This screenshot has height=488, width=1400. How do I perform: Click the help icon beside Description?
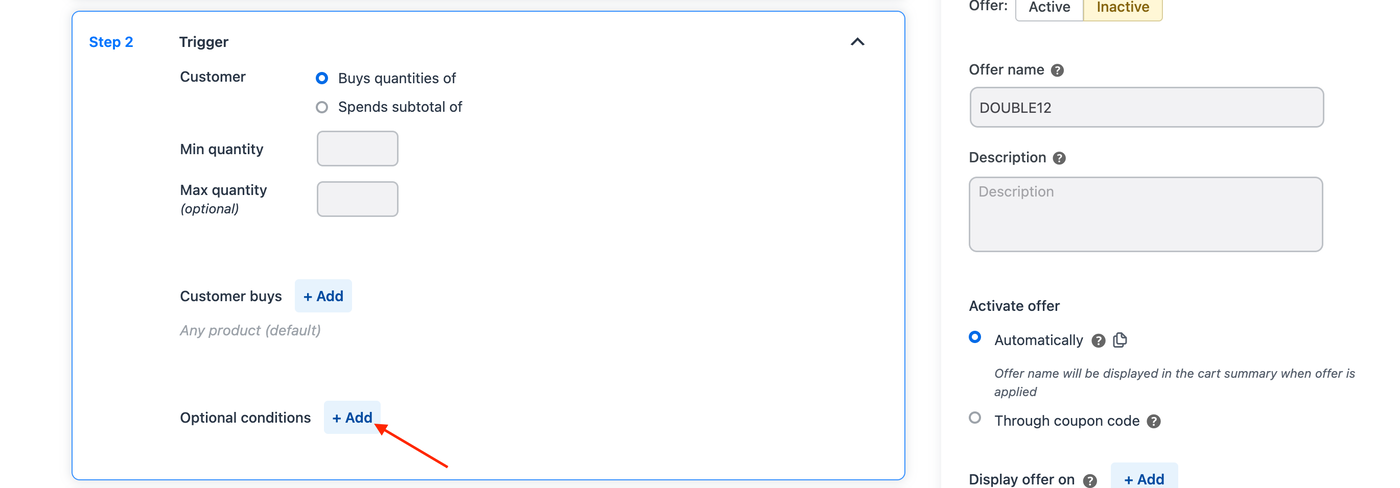point(1059,158)
